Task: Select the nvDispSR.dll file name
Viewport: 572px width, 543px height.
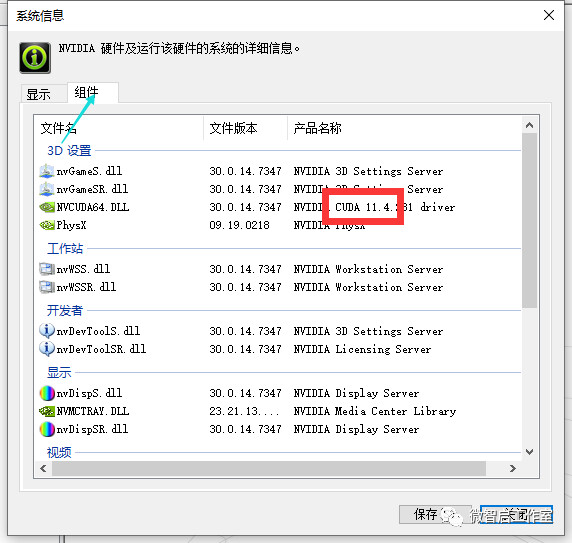Action: click(92, 429)
